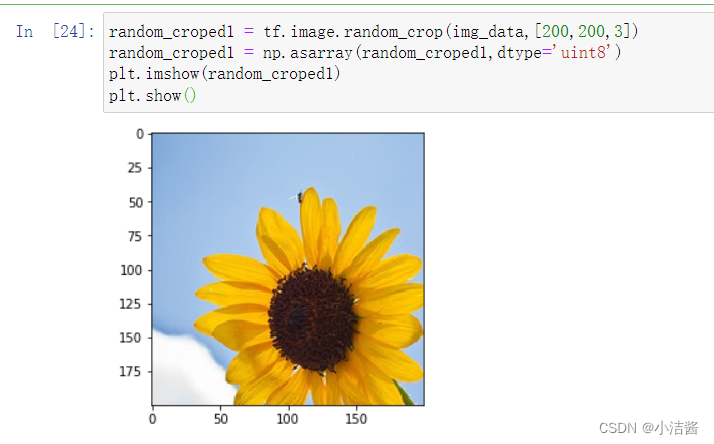Click the tf.image.random_crop code line
The image size is (714, 444).
tap(373, 31)
